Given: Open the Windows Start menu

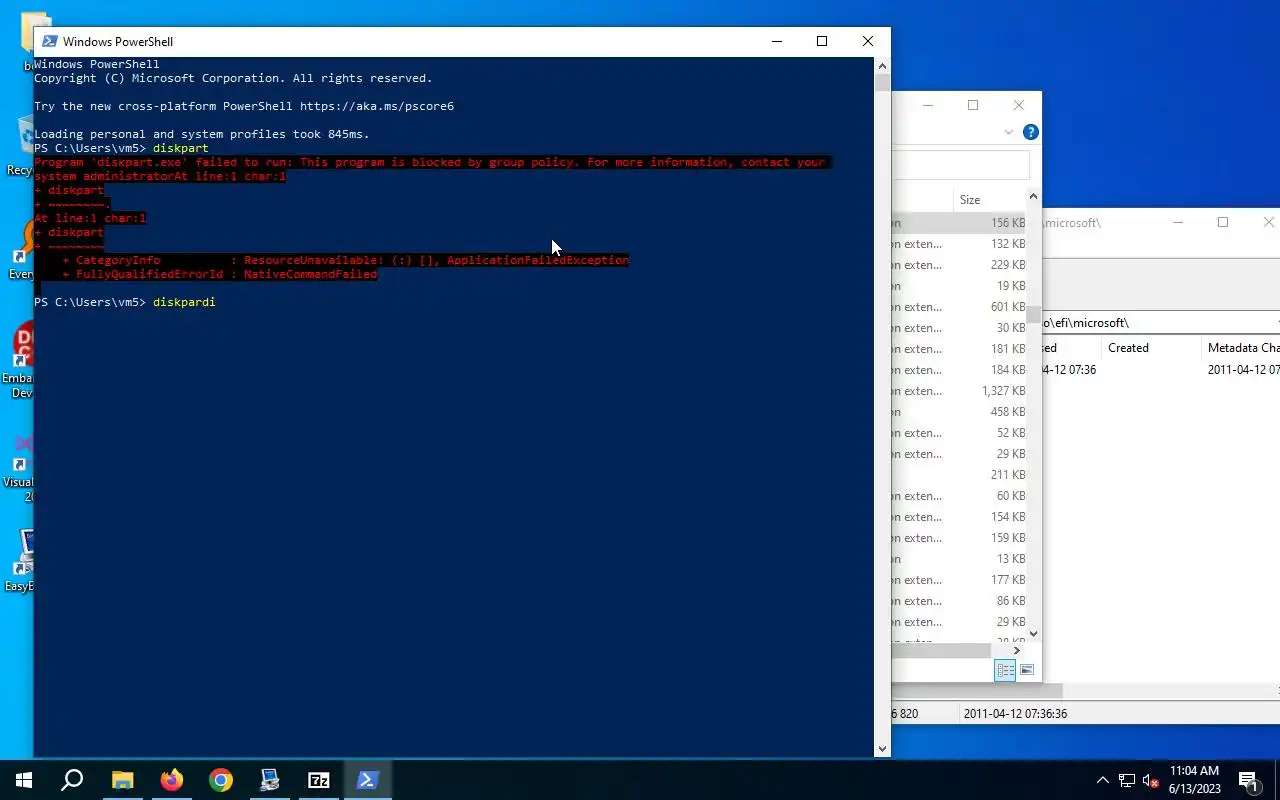Looking at the screenshot, I should click(x=24, y=780).
